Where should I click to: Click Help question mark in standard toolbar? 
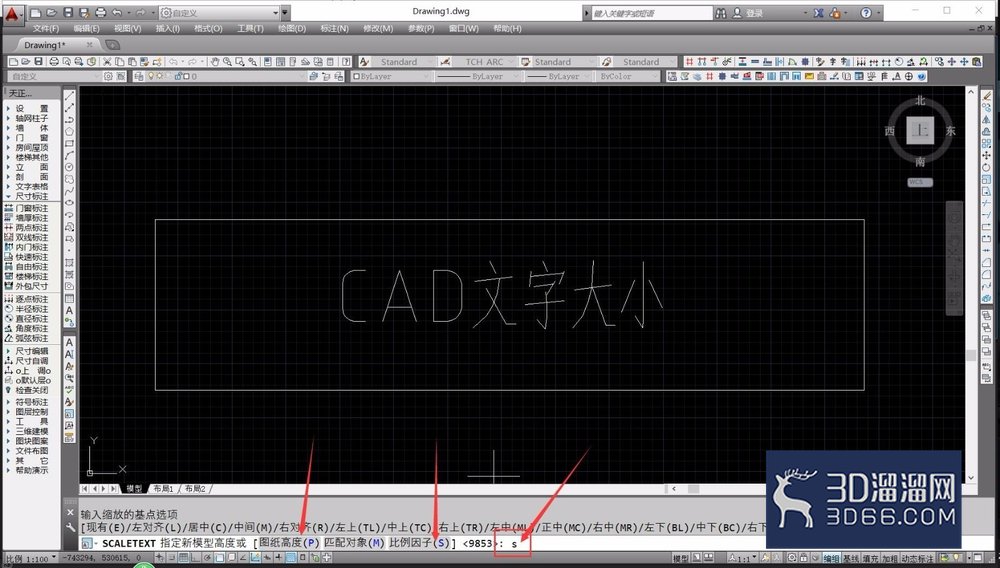(x=346, y=62)
